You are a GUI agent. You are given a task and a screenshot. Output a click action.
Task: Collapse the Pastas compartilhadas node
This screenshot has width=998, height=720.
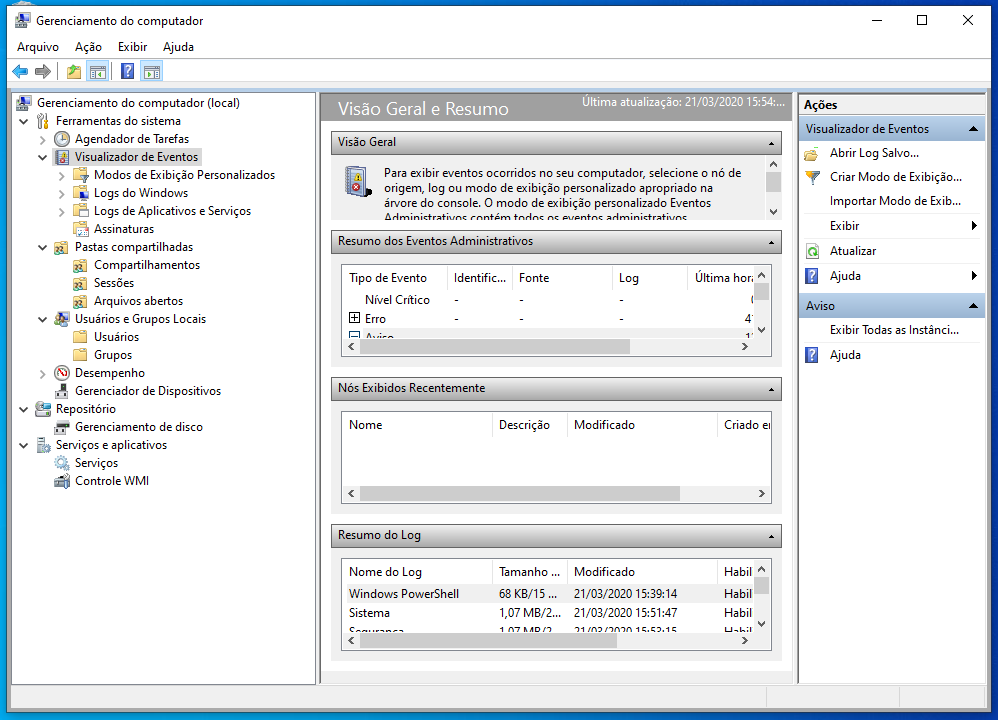click(43, 247)
